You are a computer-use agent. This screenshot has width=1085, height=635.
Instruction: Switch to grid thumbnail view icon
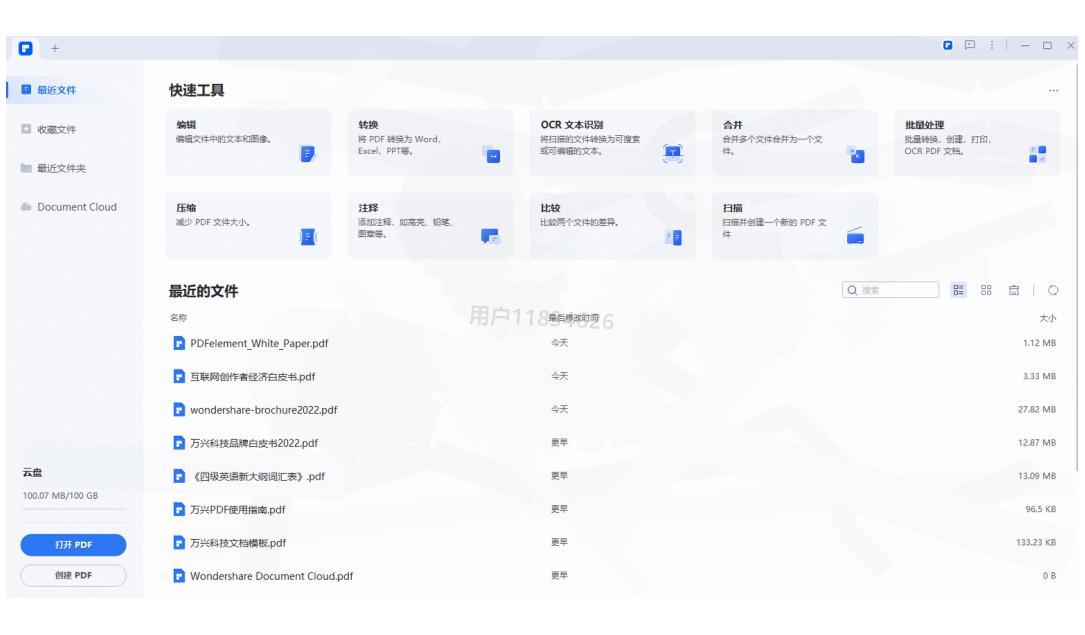pos(986,290)
